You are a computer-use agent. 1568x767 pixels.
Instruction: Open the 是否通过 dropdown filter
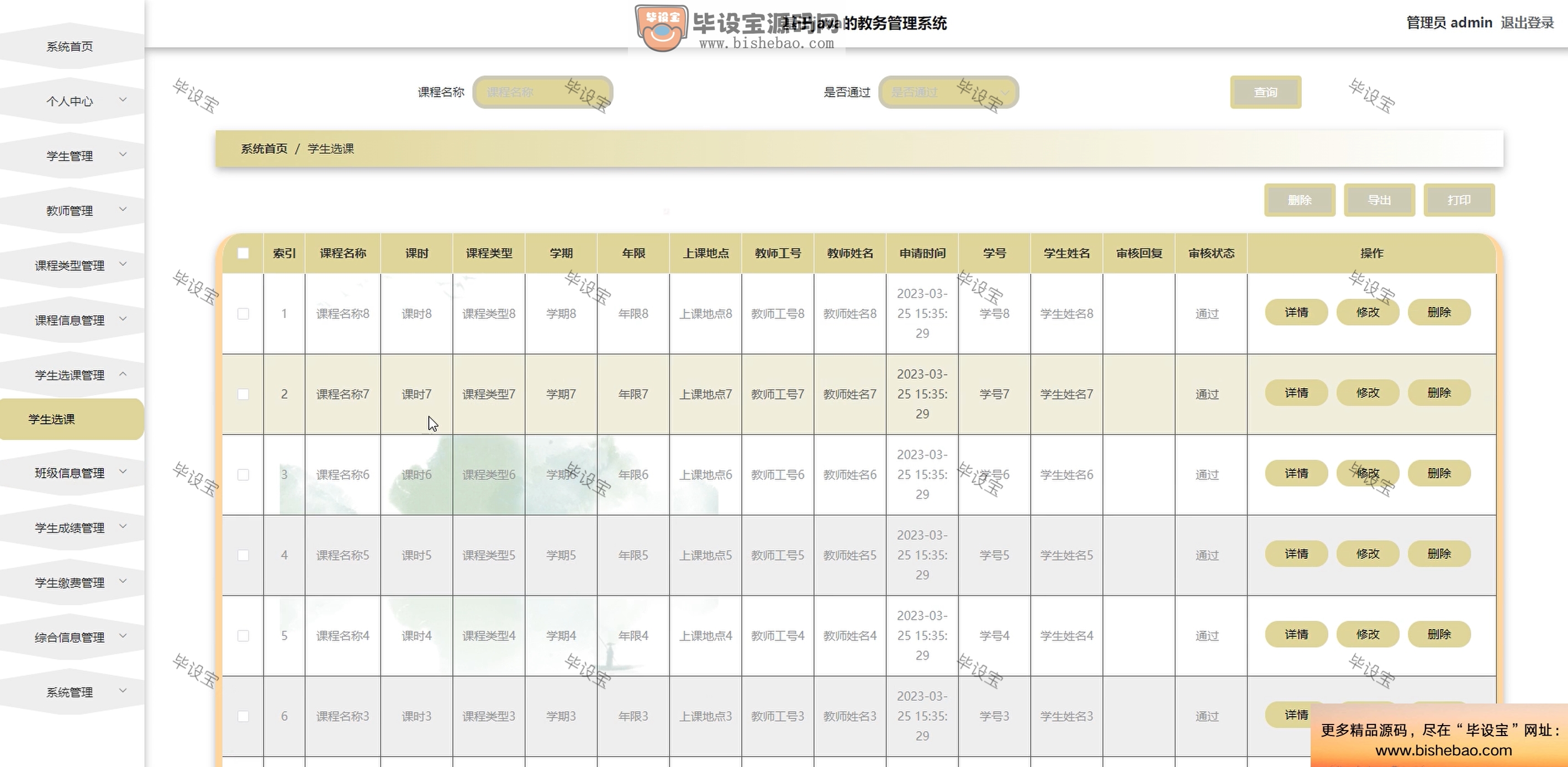(x=948, y=93)
